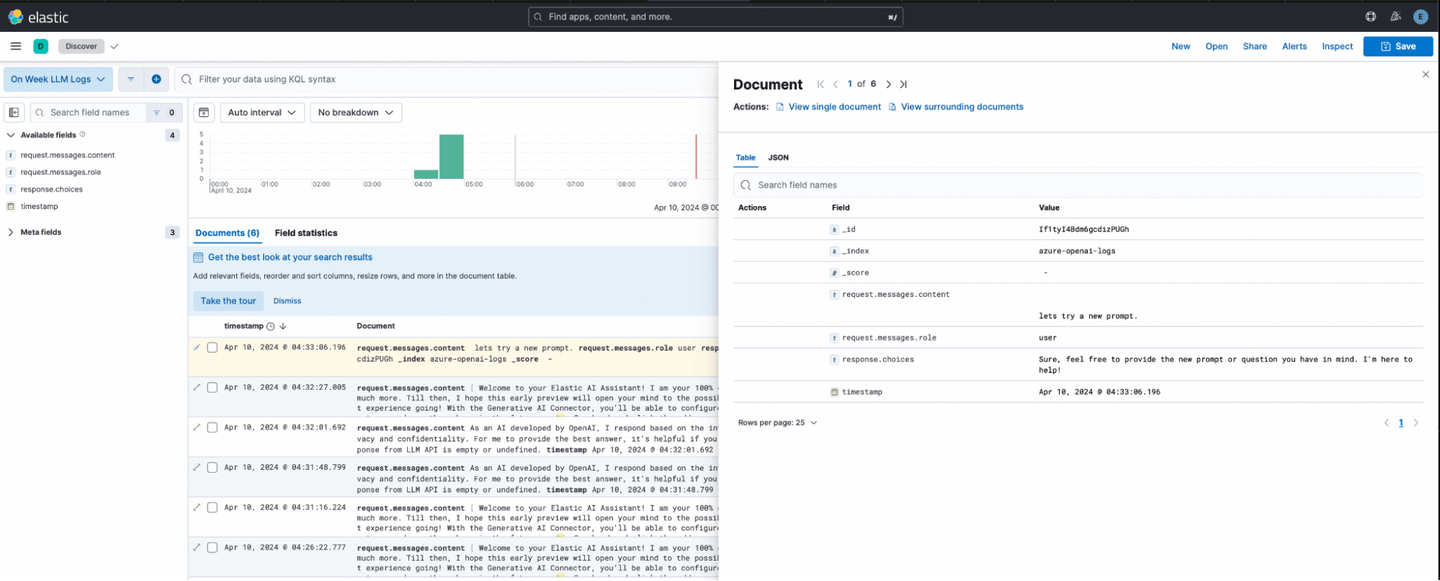
Task: Select checkbox for 04:32:27.005 row
Action: (212, 388)
